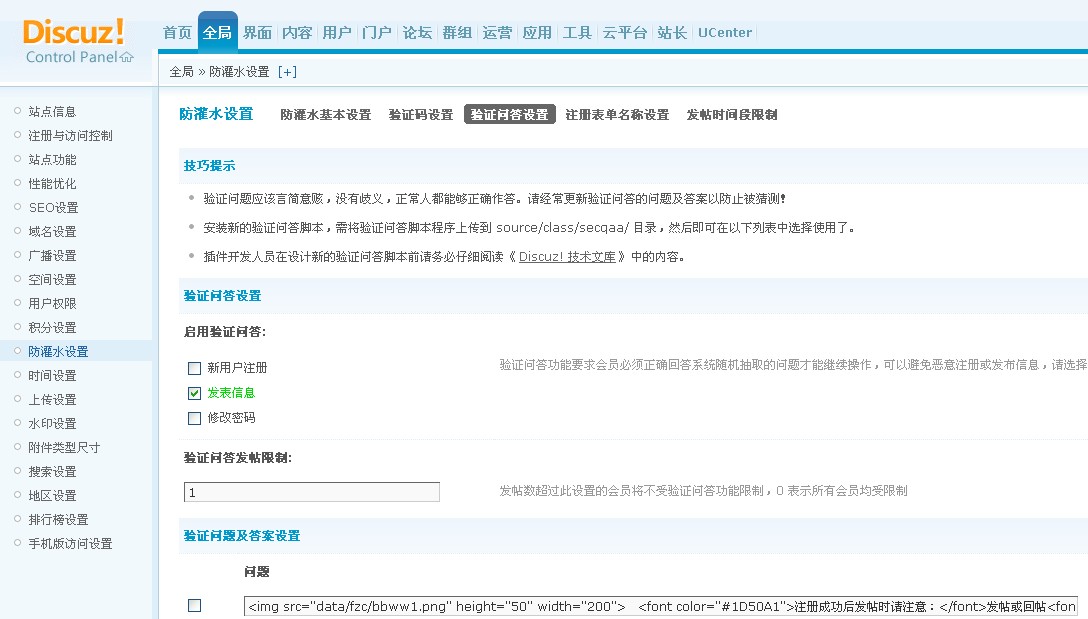Click the first question HTML text field
The height and width of the screenshot is (619, 1088).
click(660, 606)
